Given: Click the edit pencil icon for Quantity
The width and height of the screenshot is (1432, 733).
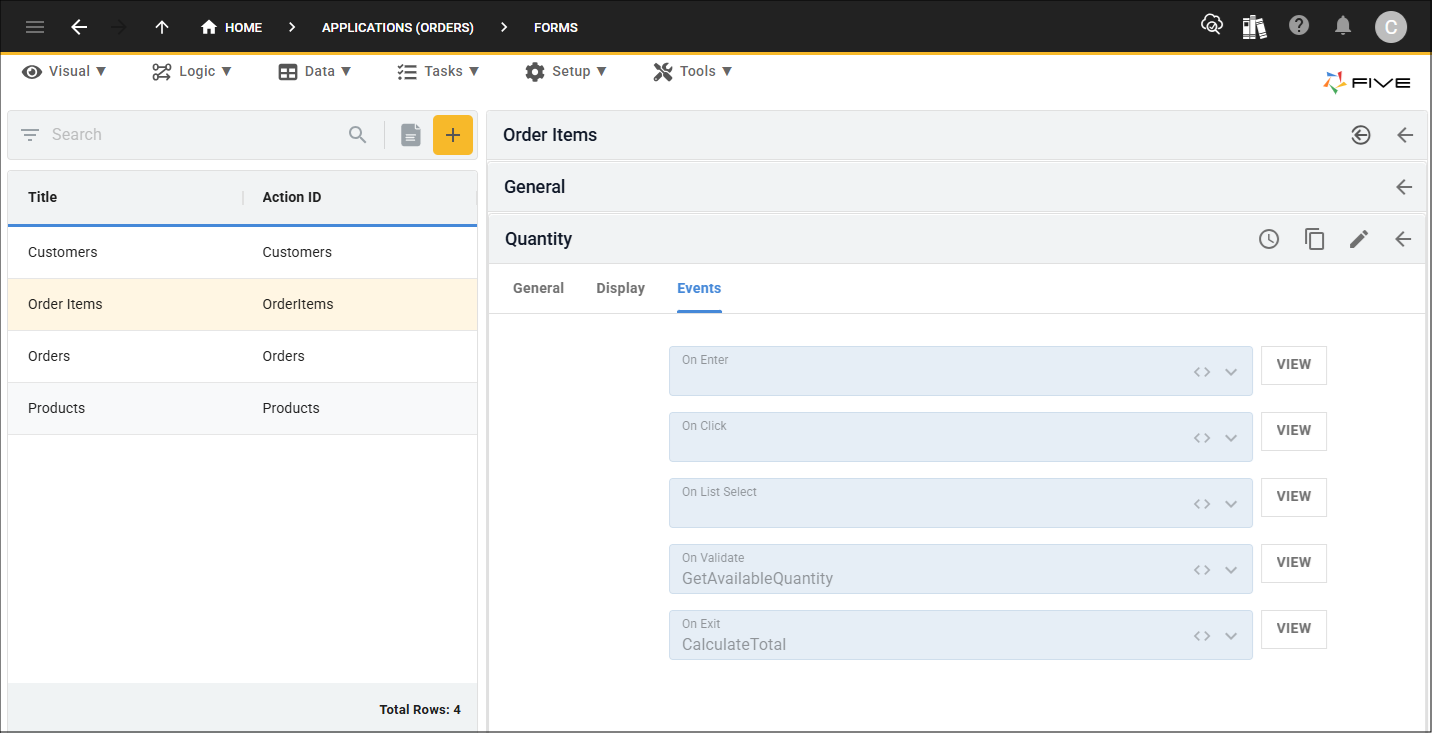Looking at the screenshot, I should click(1358, 239).
